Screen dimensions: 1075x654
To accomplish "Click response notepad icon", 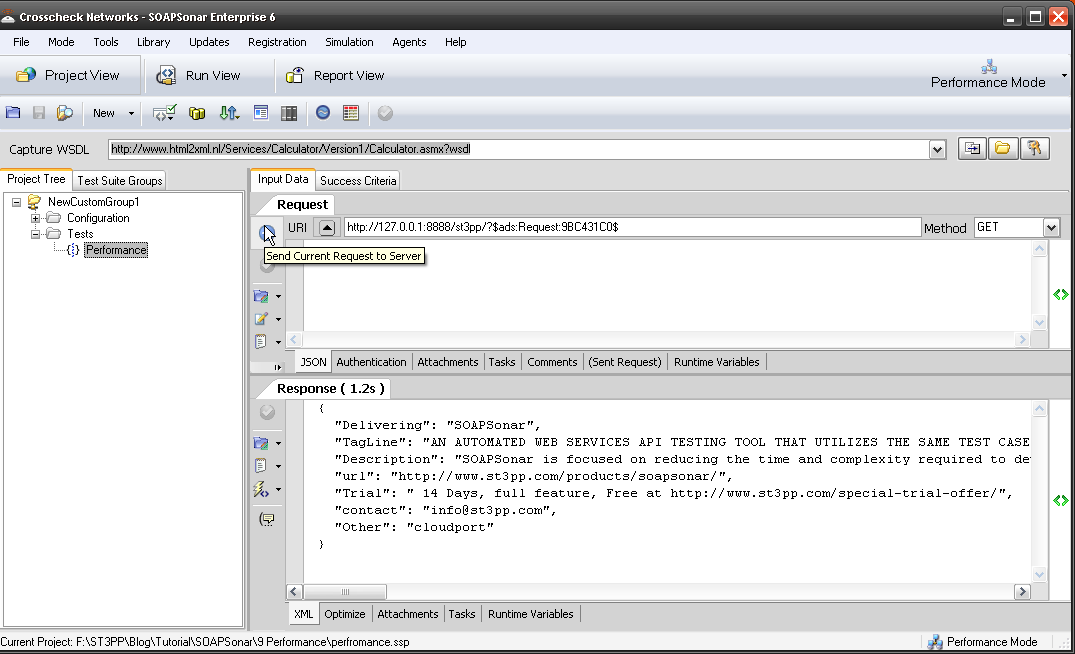I will pos(261,466).
